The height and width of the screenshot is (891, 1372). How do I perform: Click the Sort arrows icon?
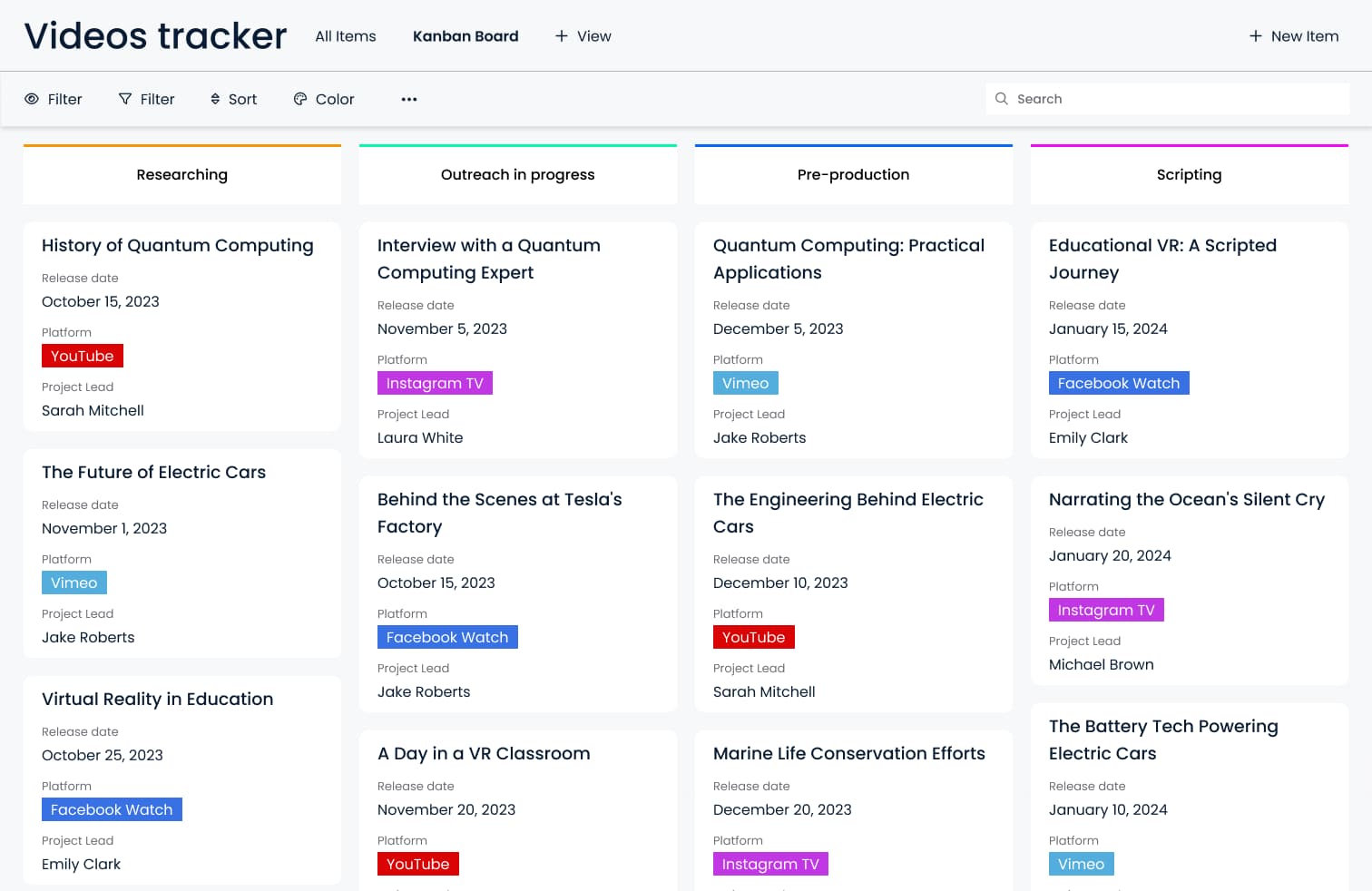(215, 99)
